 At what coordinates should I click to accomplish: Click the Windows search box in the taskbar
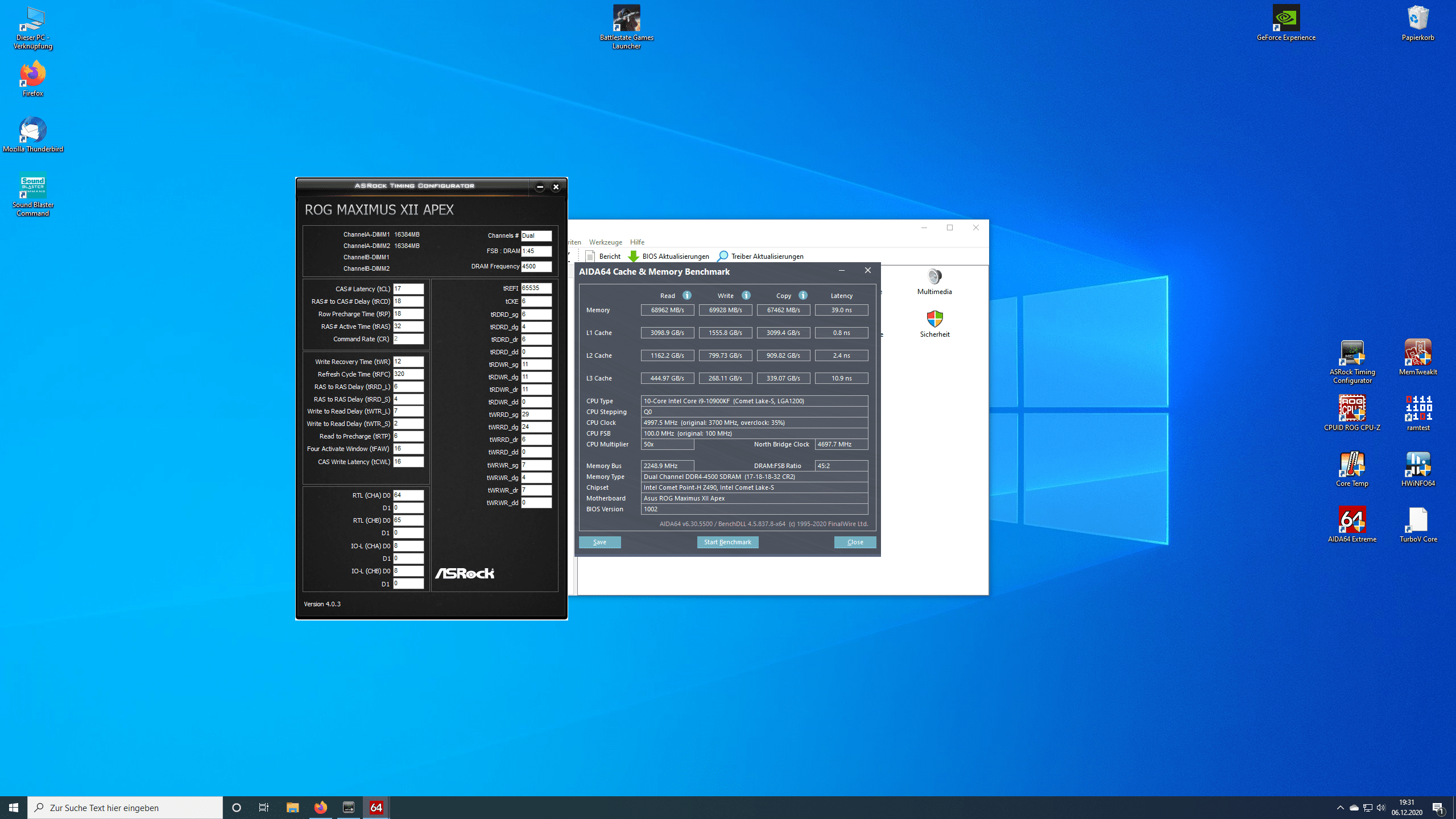[125, 808]
